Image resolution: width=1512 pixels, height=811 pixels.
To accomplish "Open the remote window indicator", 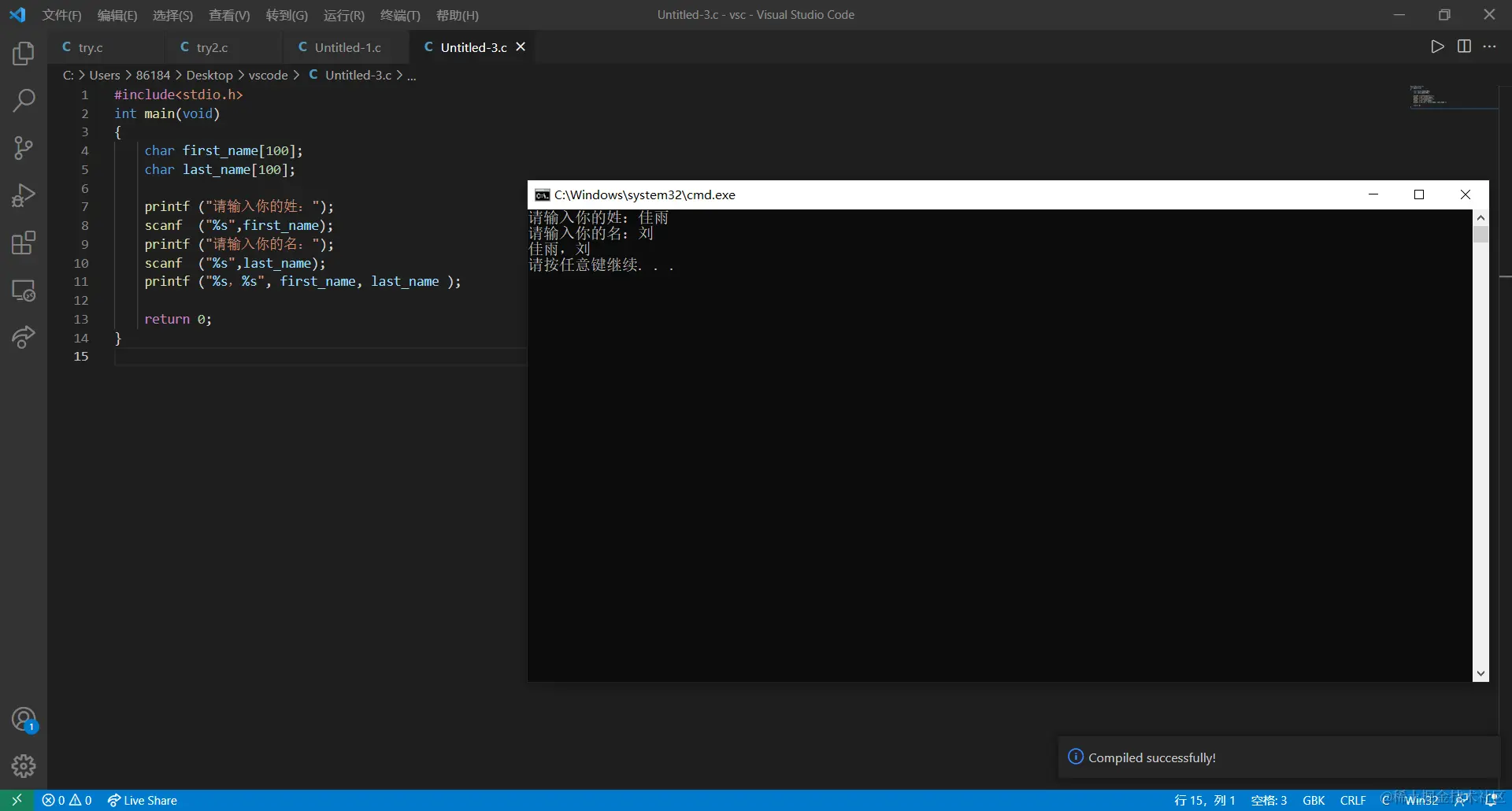I will click(x=17, y=800).
